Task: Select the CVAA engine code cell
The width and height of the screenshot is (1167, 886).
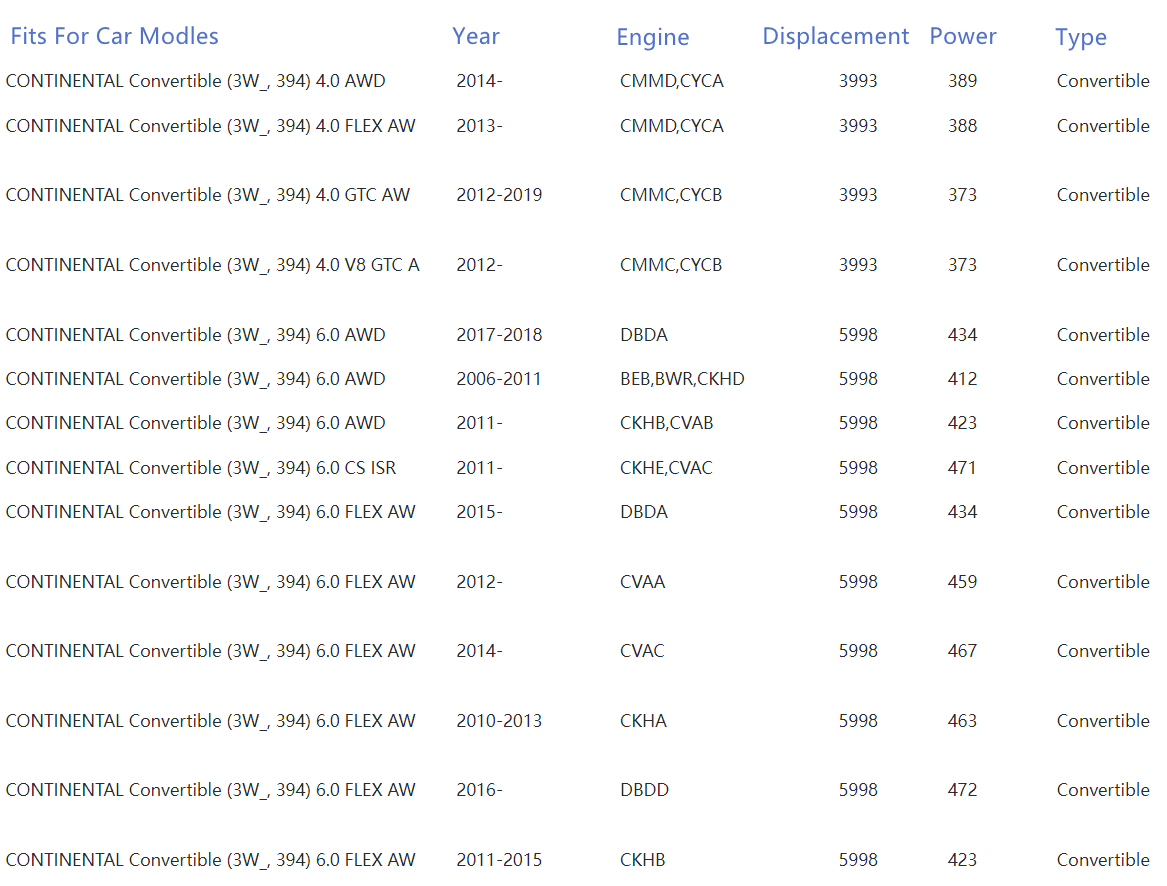Action: click(x=642, y=582)
